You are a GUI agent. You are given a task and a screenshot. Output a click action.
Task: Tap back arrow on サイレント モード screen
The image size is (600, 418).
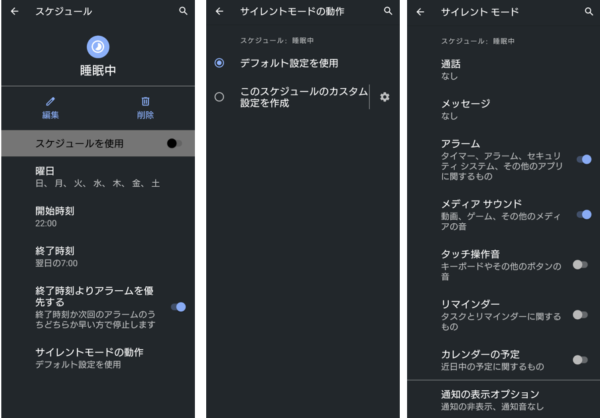[x=420, y=12]
